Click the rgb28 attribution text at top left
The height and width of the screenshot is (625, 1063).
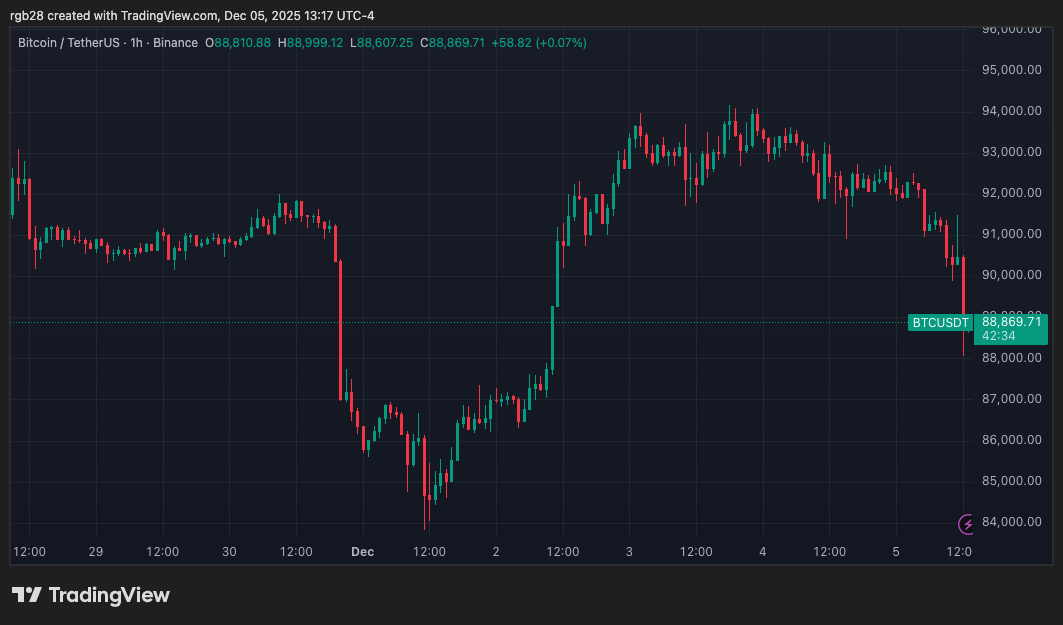click(25, 16)
